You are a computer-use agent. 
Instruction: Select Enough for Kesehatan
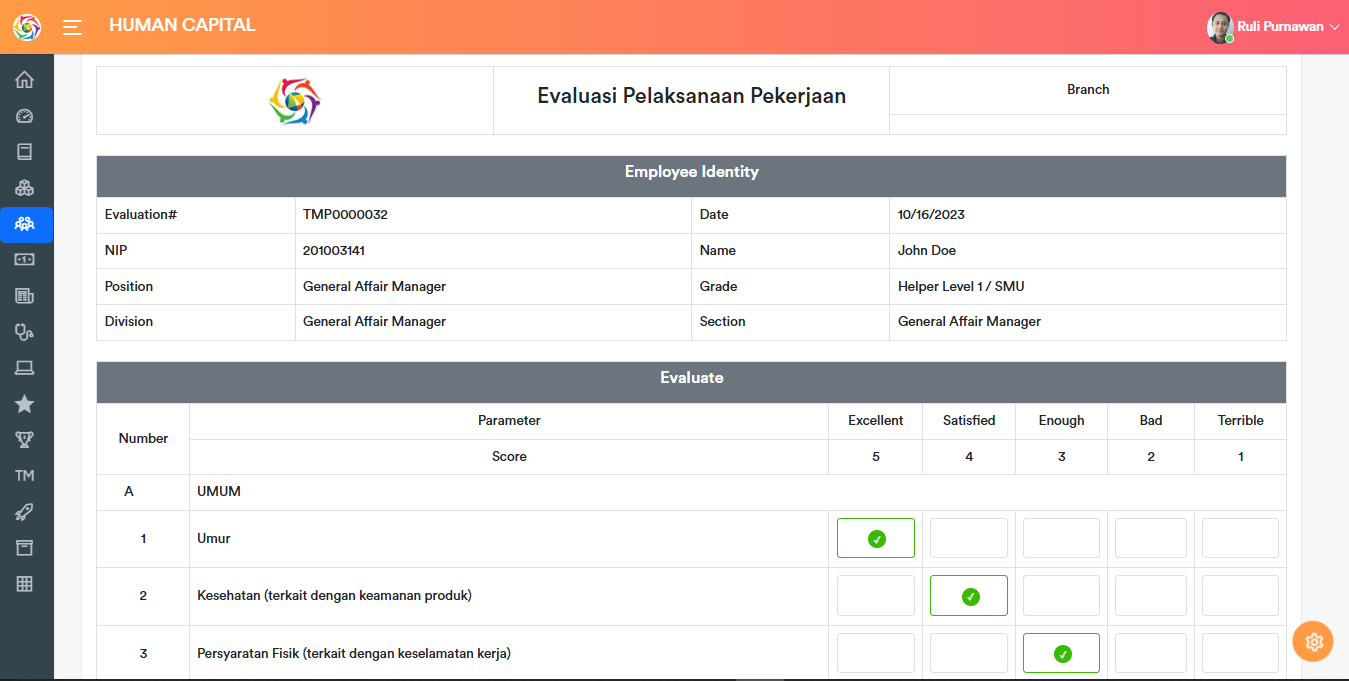1061,595
